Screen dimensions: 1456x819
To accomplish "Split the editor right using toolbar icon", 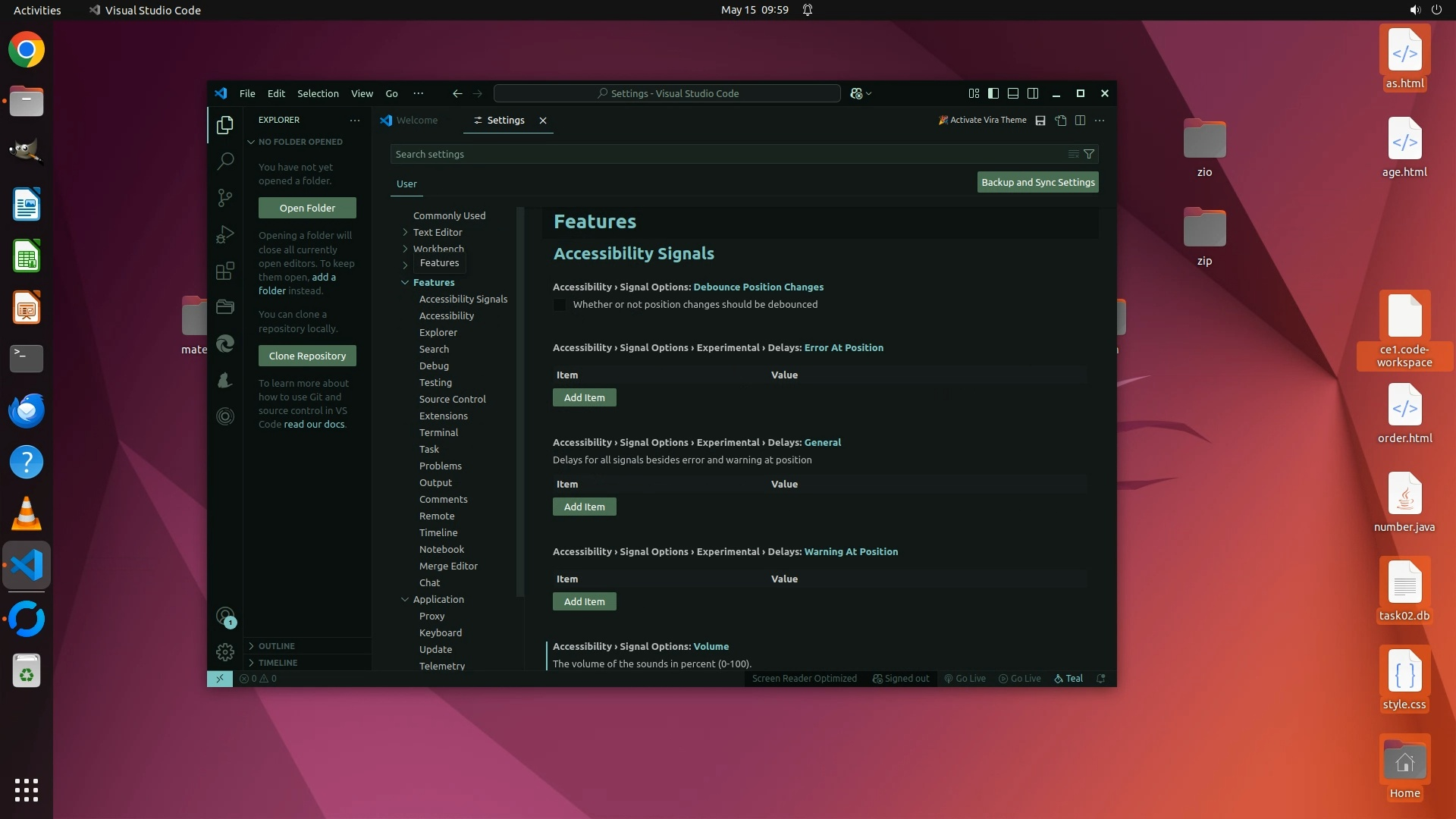I will [x=1081, y=121].
